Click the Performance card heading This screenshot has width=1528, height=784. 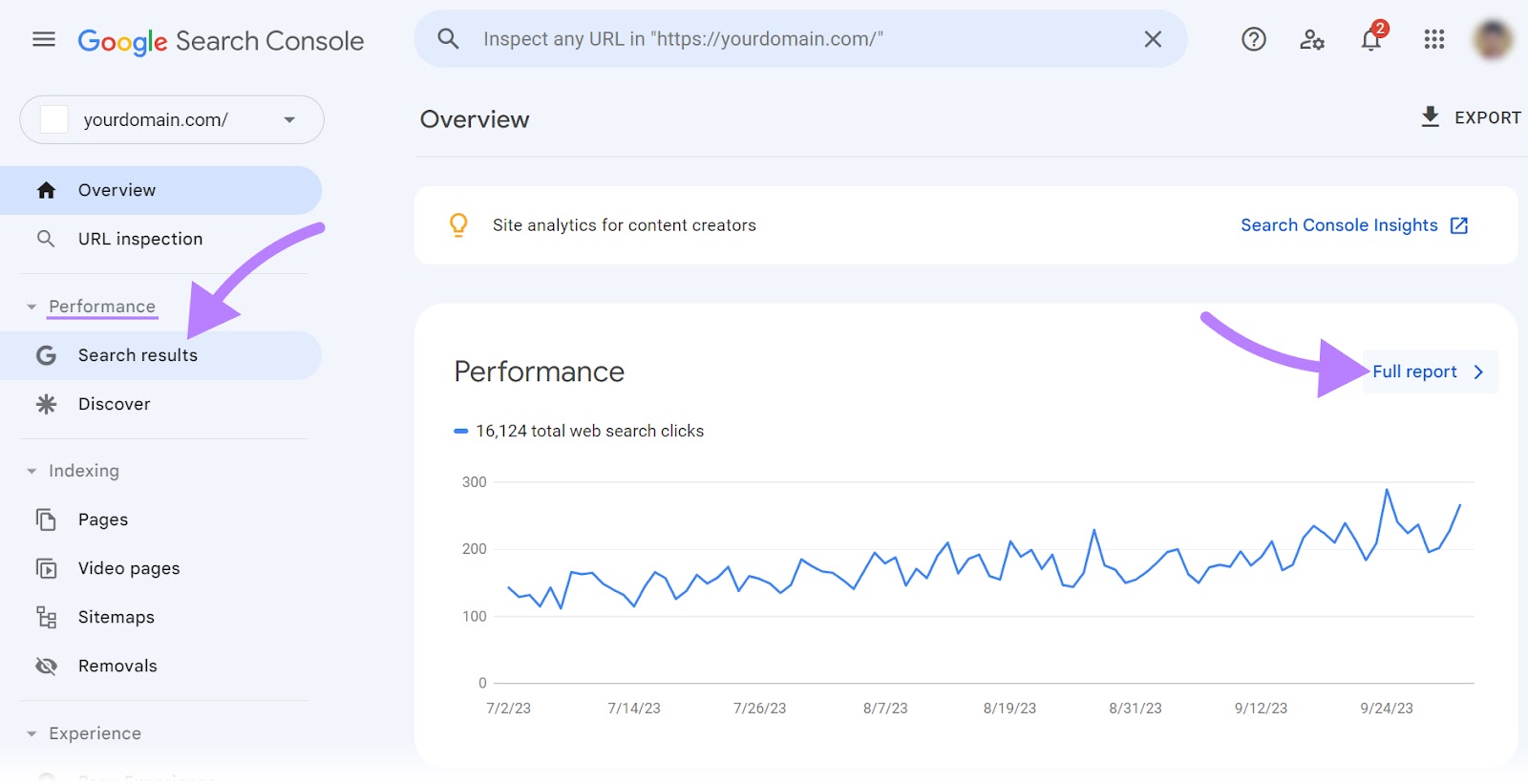(x=539, y=371)
